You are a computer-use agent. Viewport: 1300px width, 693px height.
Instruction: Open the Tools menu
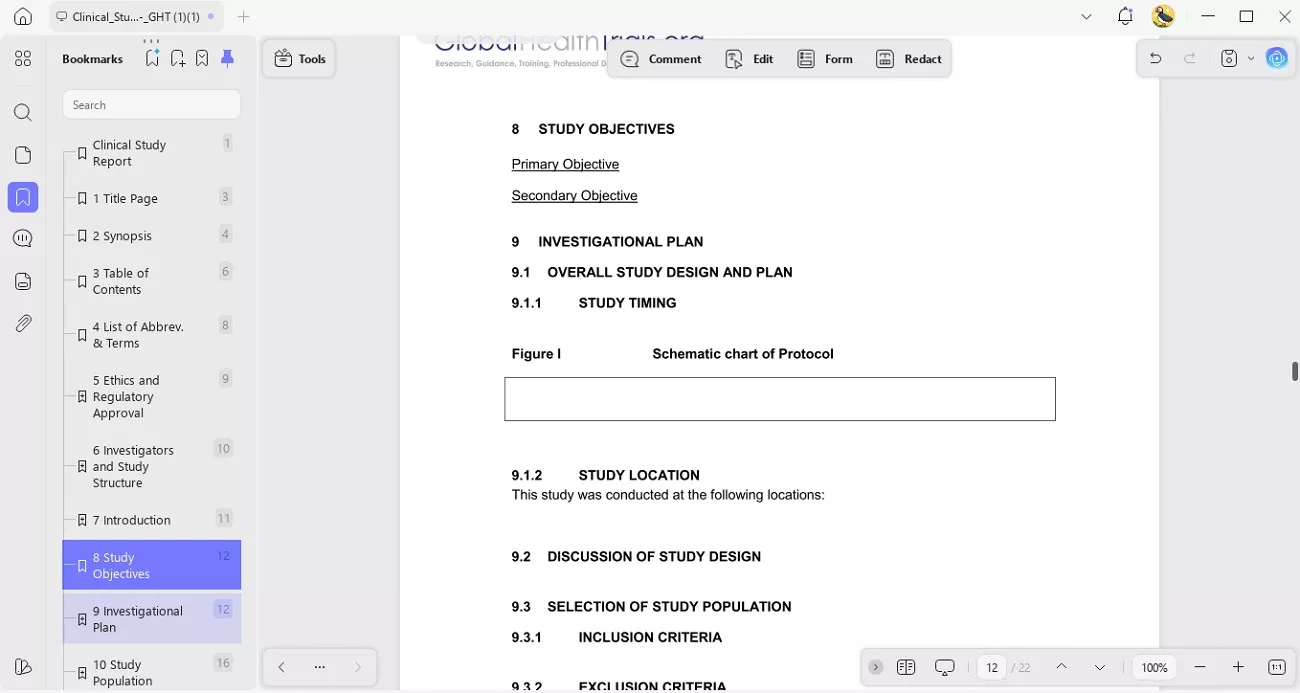point(299,58)
